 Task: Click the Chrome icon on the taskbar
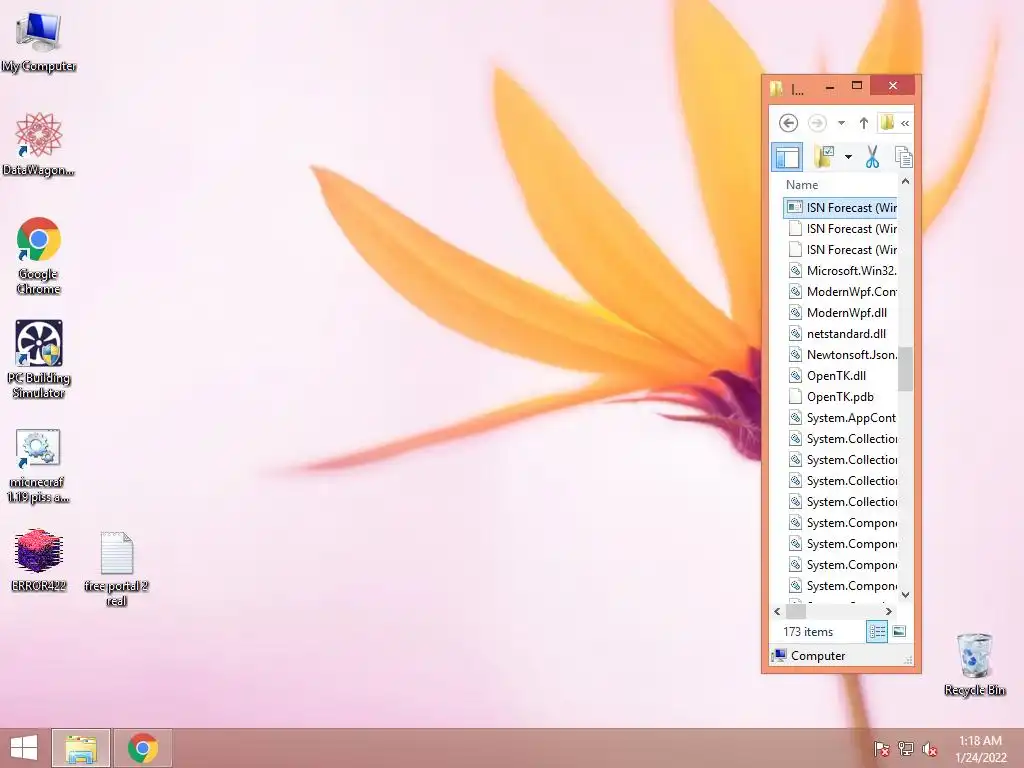tap(142, 748)
